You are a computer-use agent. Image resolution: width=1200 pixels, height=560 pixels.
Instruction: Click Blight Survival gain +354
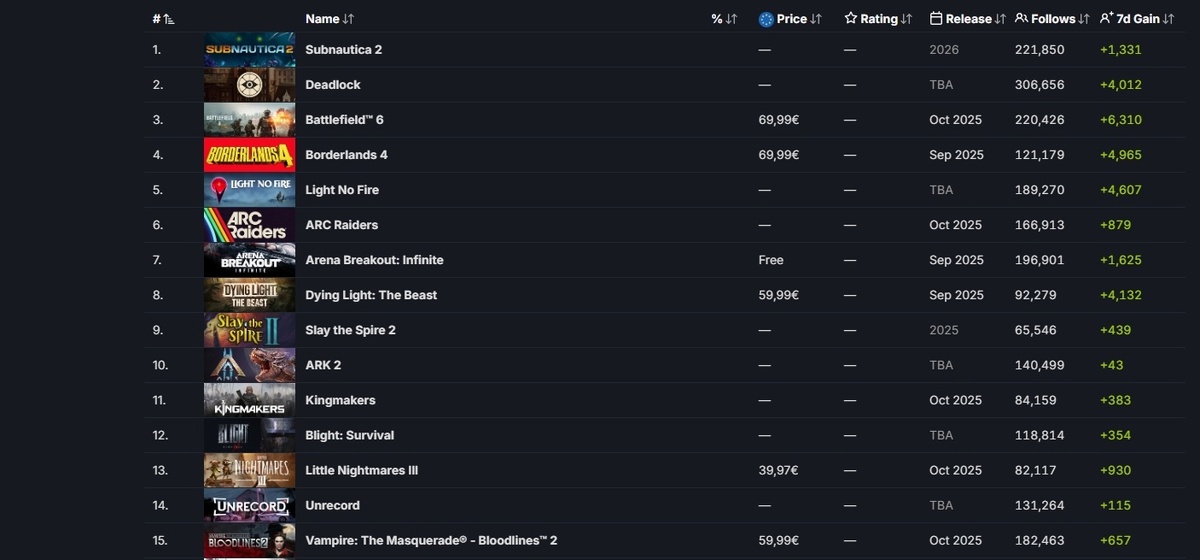(1115, 435)
